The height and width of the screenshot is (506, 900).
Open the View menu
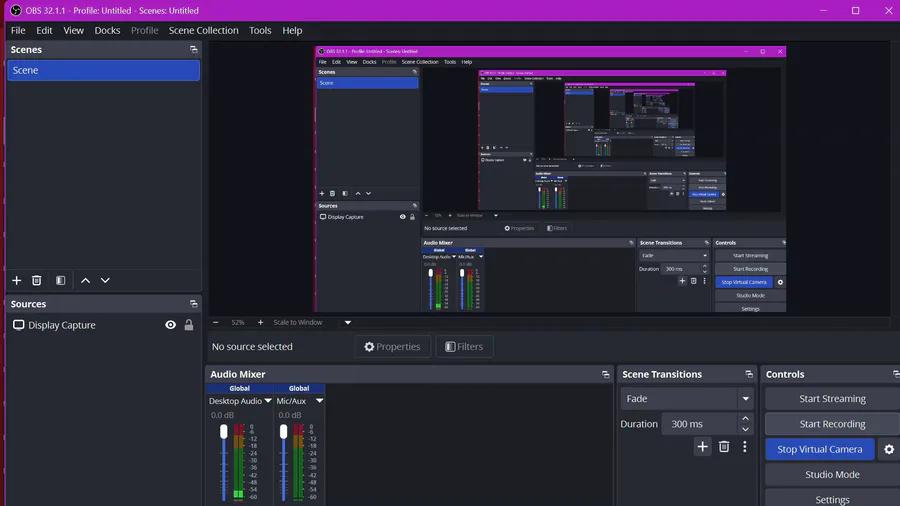73,30
